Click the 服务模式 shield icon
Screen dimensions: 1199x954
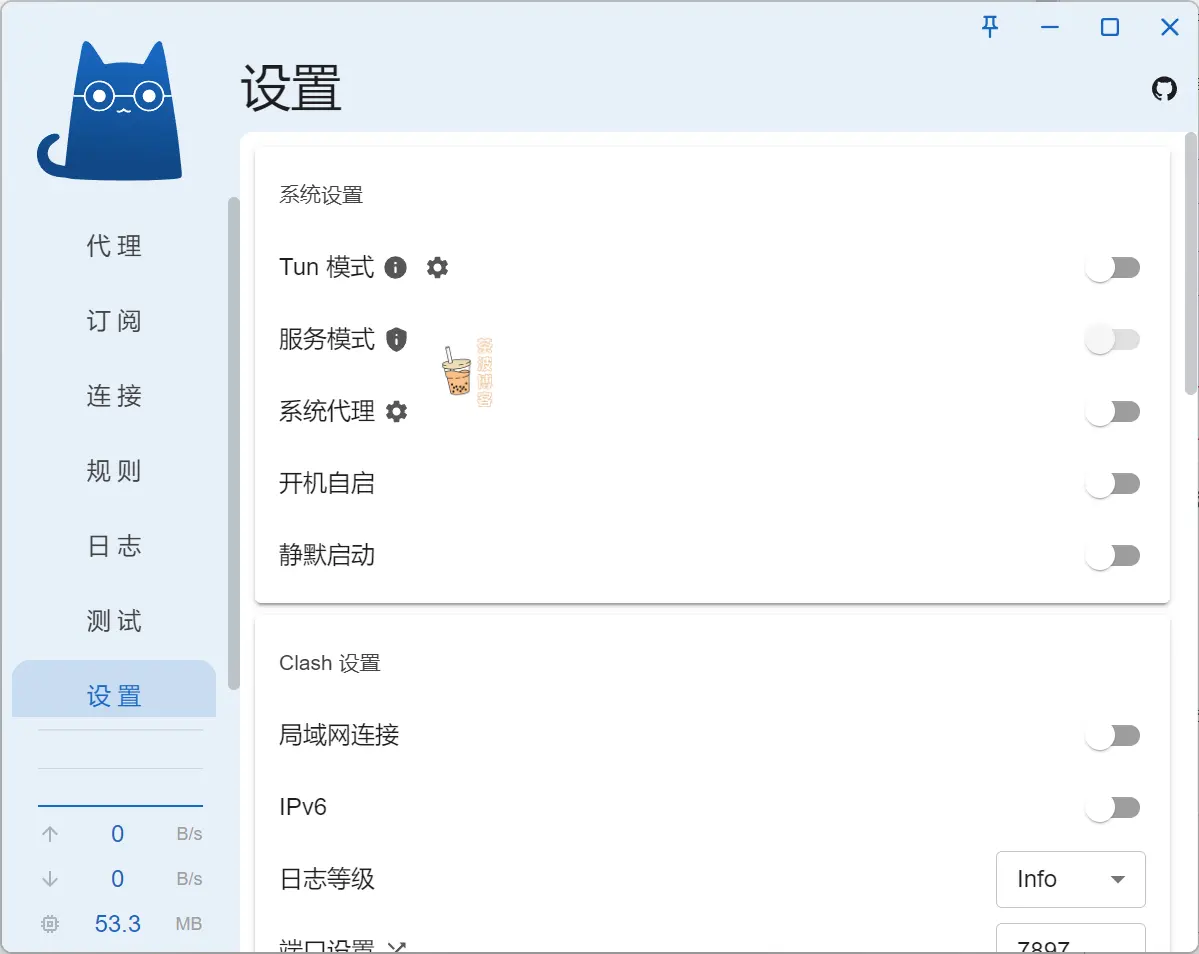395,339
